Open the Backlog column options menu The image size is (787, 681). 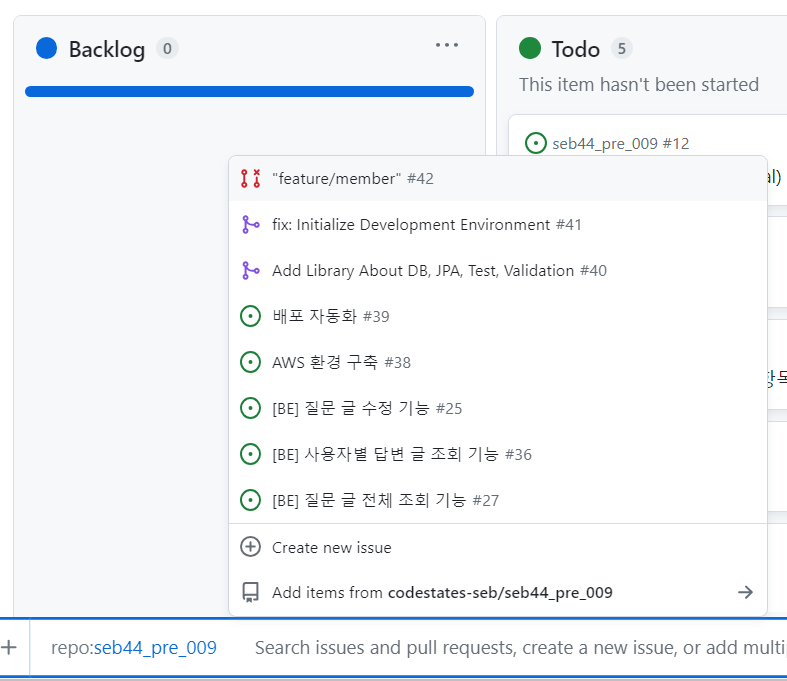(x=447, y=45)
